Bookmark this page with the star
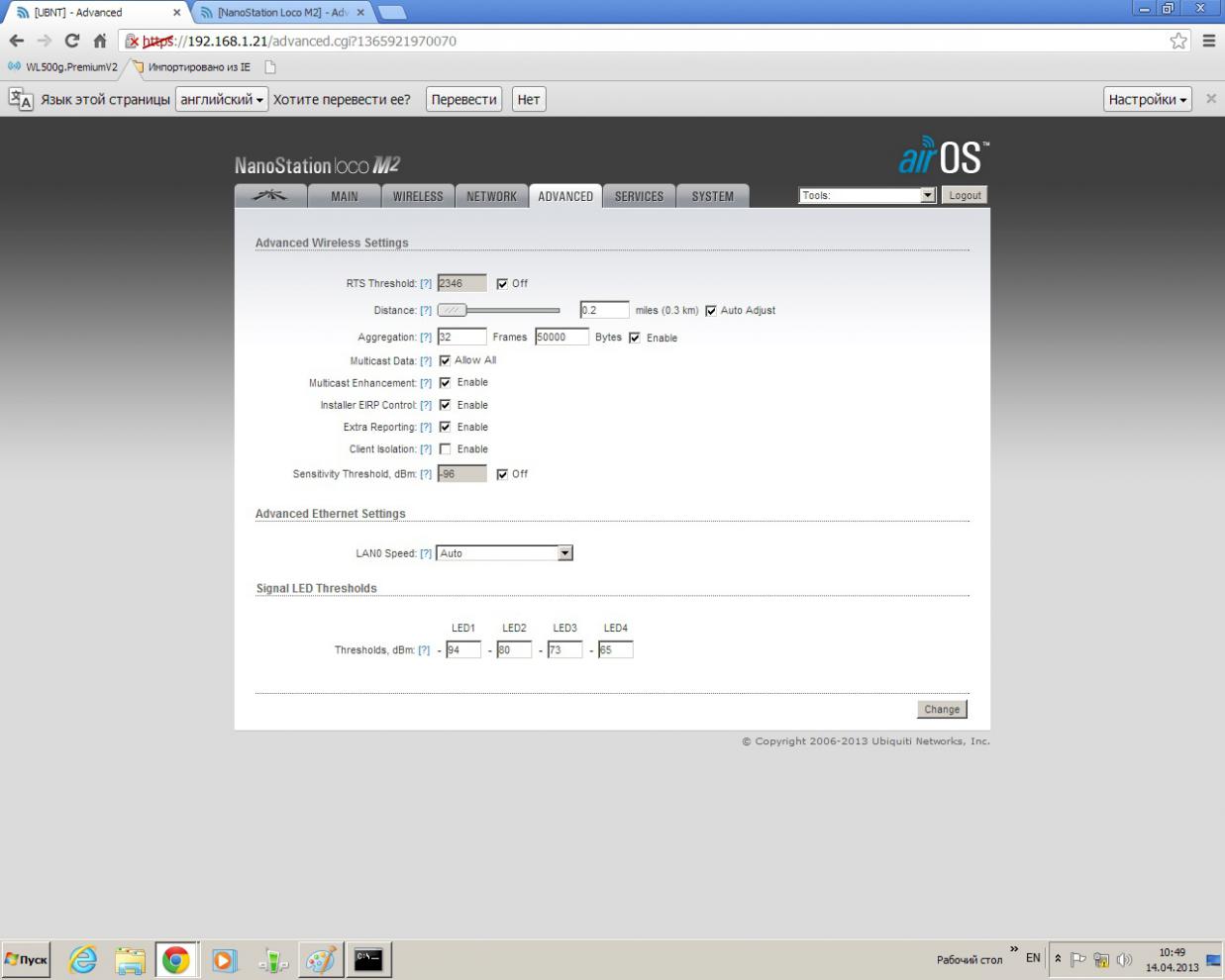Image resolution: width=1225 pixels, height=980 pixels. coord(1178,41)
